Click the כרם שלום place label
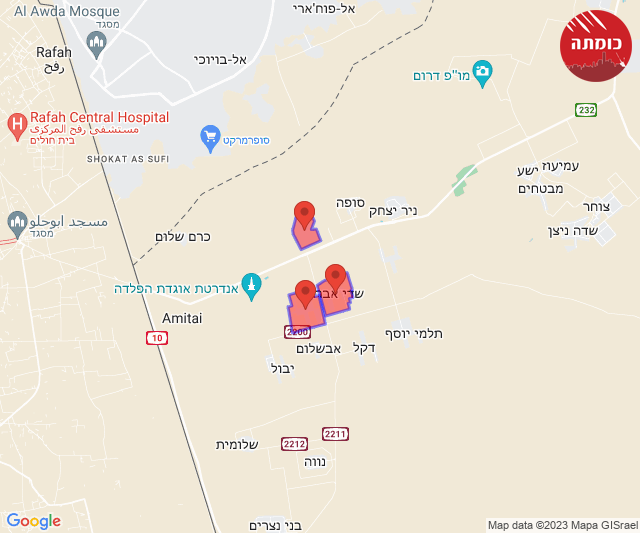The width and height of the screenshot is (640, 533). 182,237
